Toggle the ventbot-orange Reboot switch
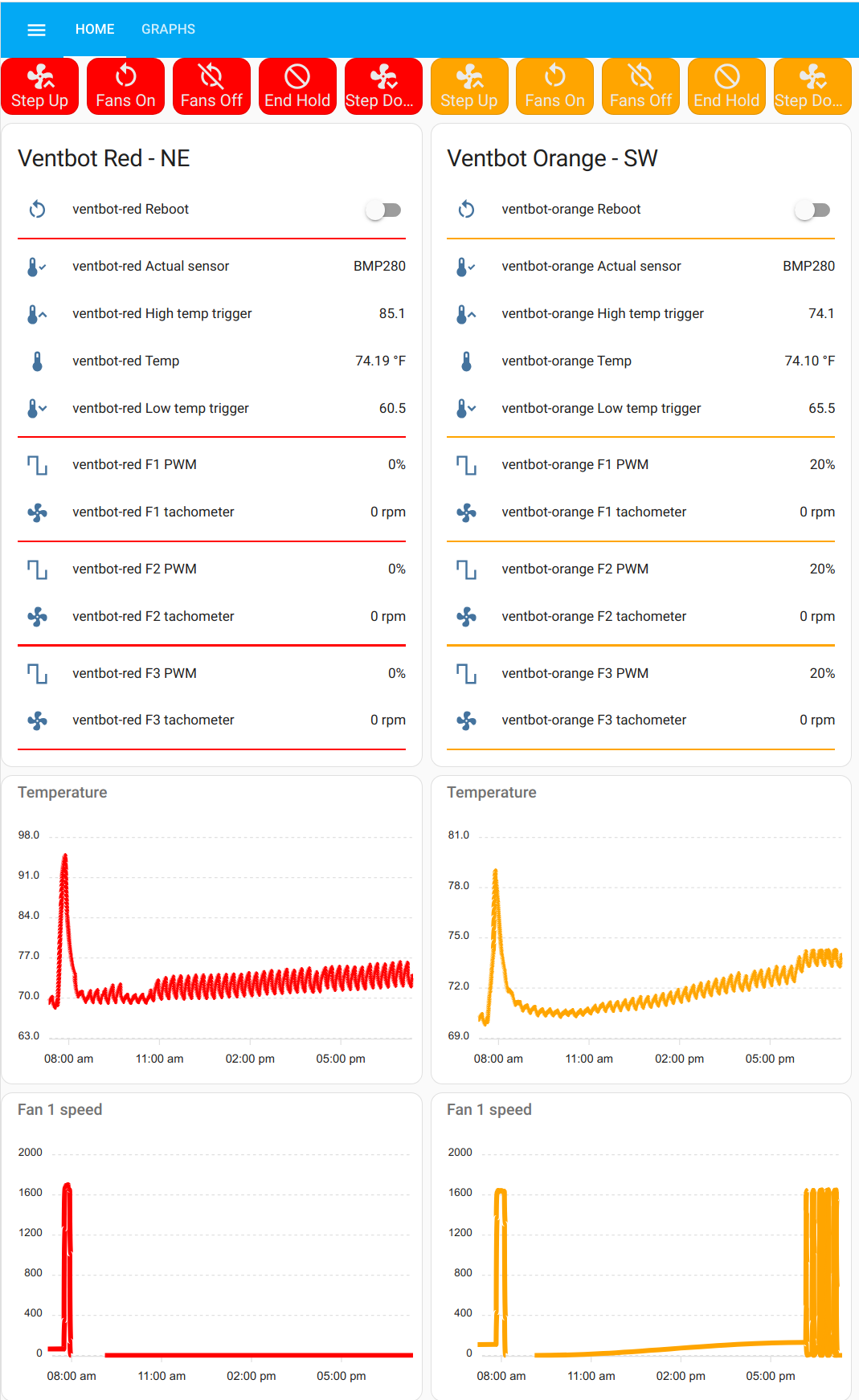Screen dimensions: 859x1400 (x=812, y=210)
